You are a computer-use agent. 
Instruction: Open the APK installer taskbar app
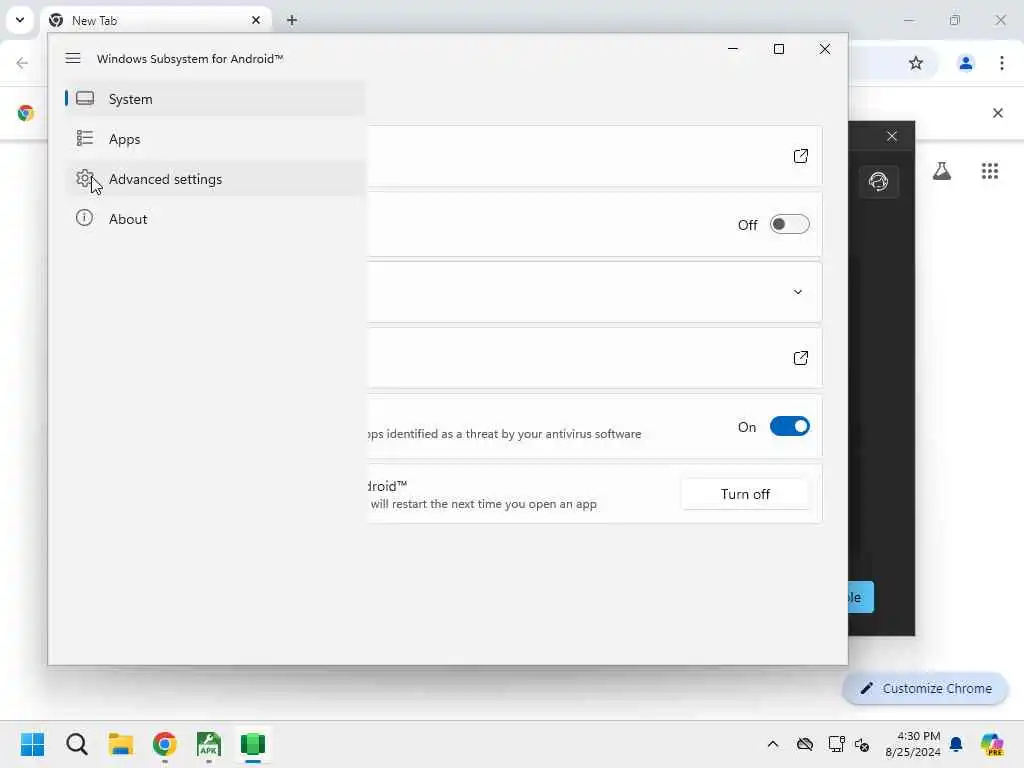tap(208, 744)
